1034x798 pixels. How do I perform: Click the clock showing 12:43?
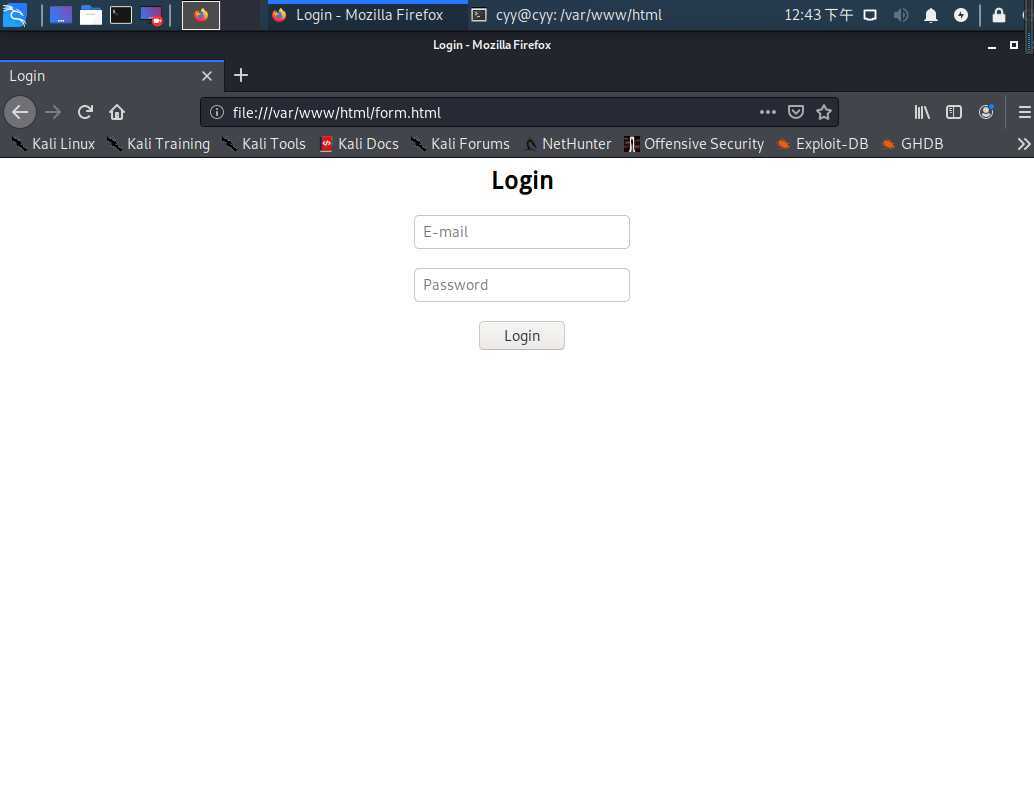click(x=818, y=15)
